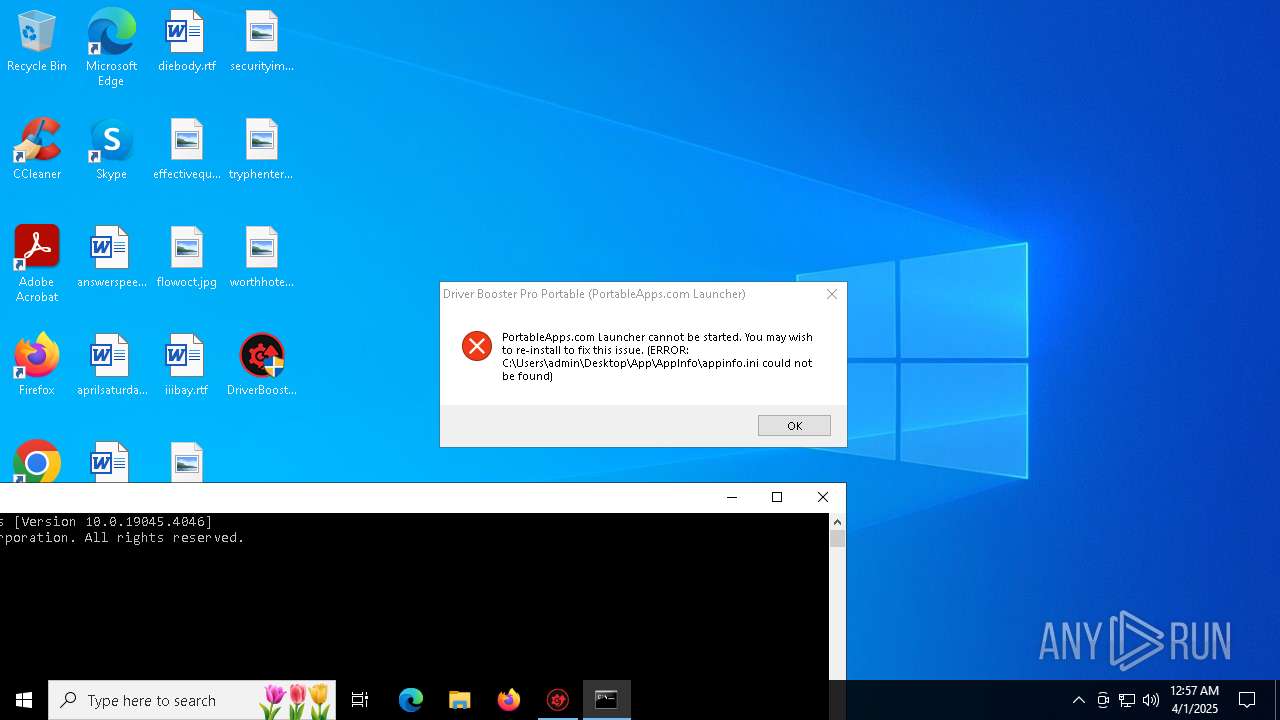Open File Explorer from the taskbar
Image resolution: width=1280 pixels, height=720 pixels.
pyautogui.click(x=459, y=700)
